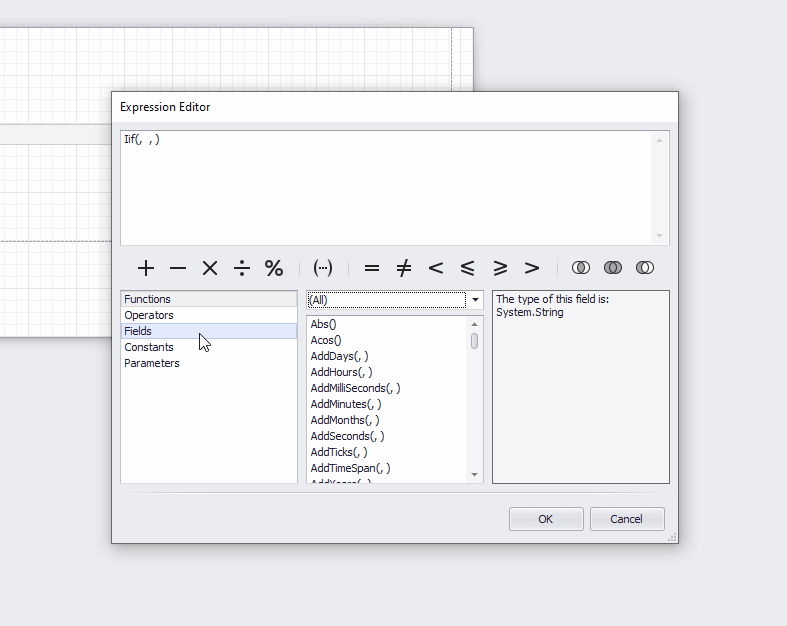Insert the Not logical operator icon
Screen dimensions: 787x626
[x=645, y=268]
